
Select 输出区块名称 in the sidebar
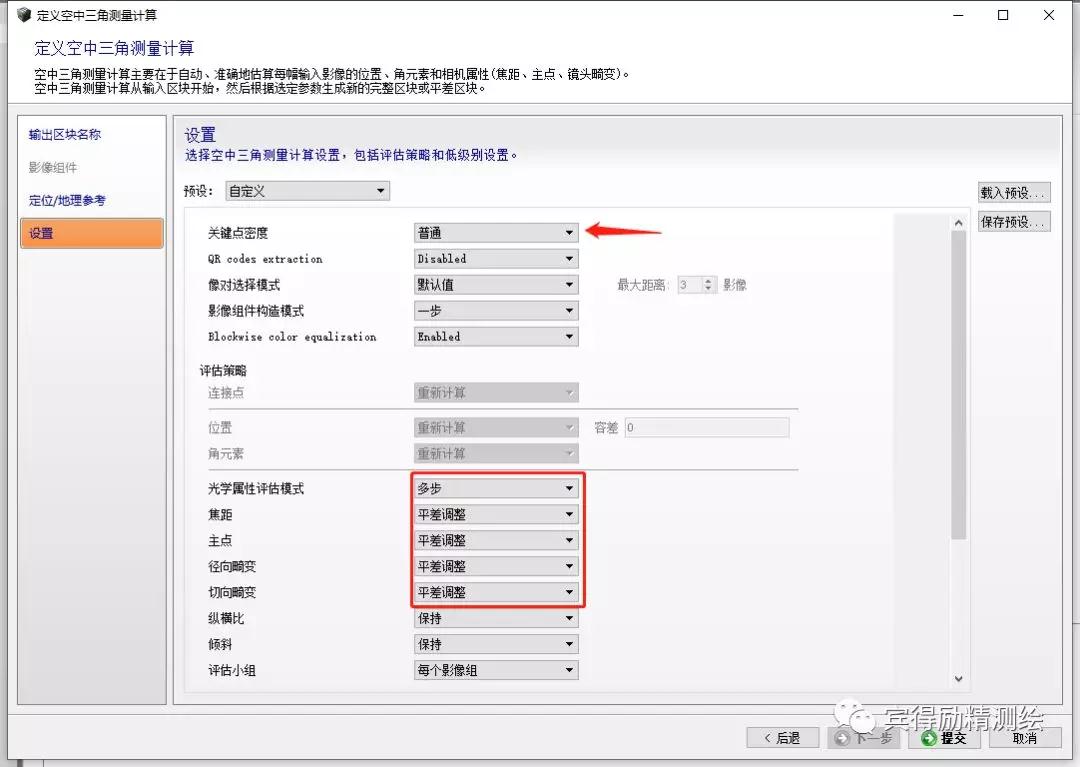coord(65,135)
